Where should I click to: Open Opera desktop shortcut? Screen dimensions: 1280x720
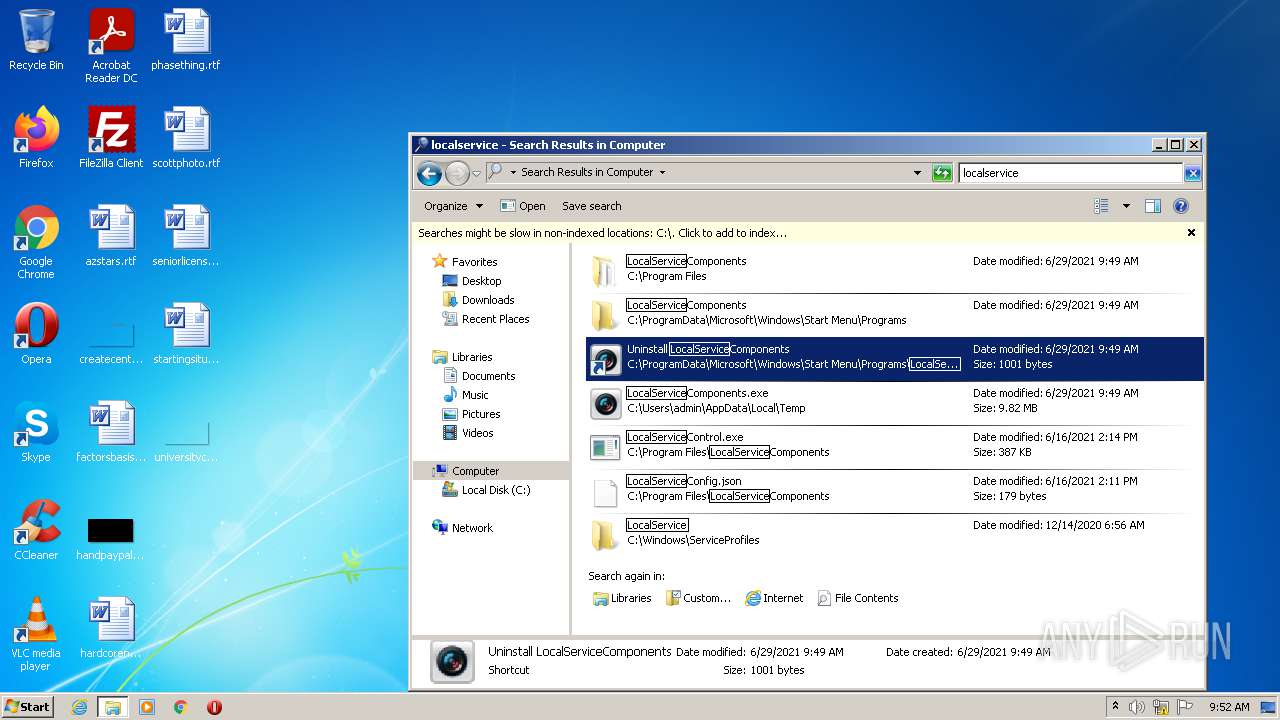coord(36,334)
